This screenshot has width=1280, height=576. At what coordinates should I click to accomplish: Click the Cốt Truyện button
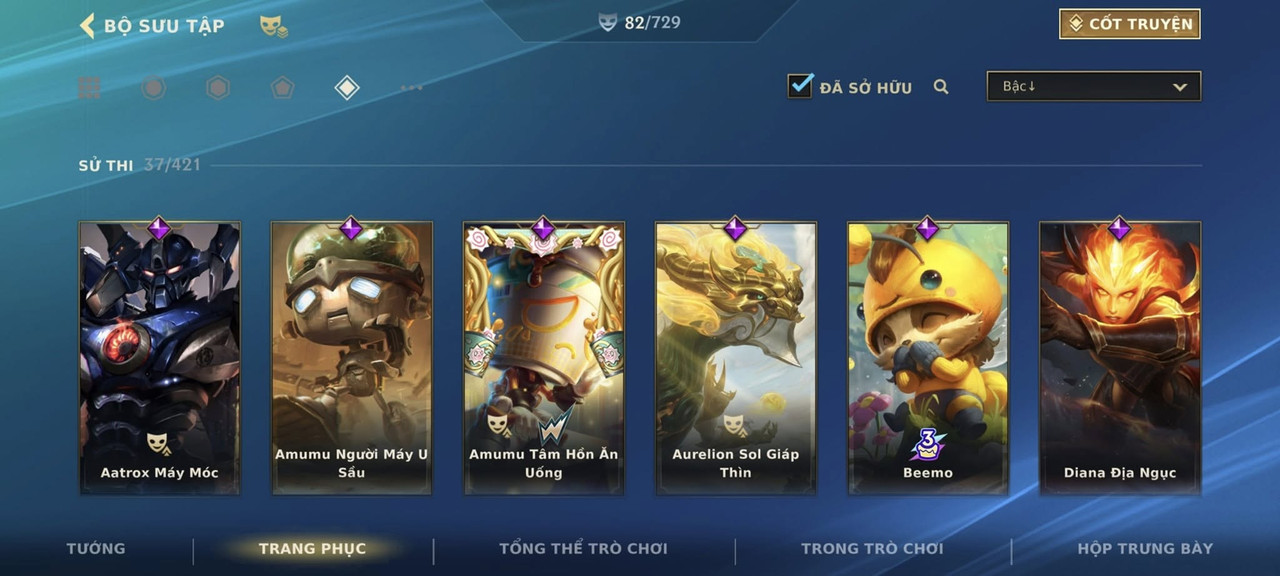point(1130,24)
